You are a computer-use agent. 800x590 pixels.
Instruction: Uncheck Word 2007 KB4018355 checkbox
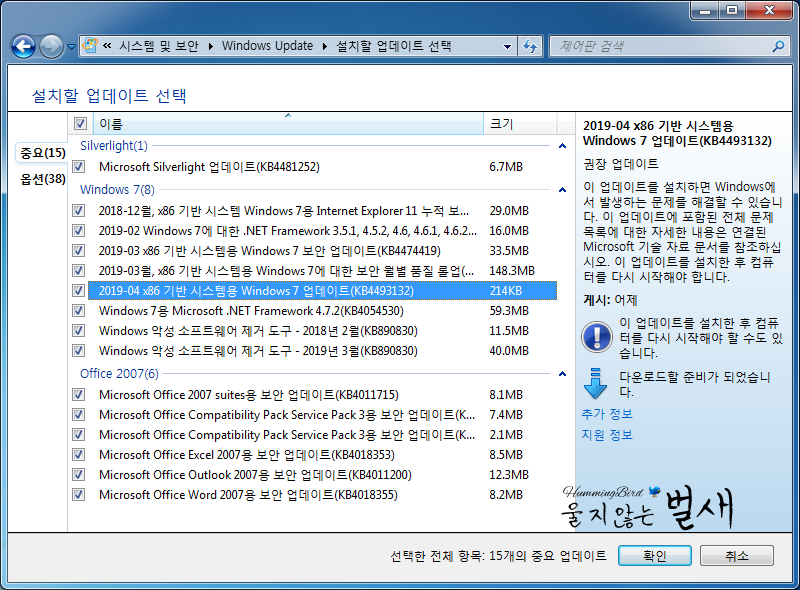tap(79, 495)
